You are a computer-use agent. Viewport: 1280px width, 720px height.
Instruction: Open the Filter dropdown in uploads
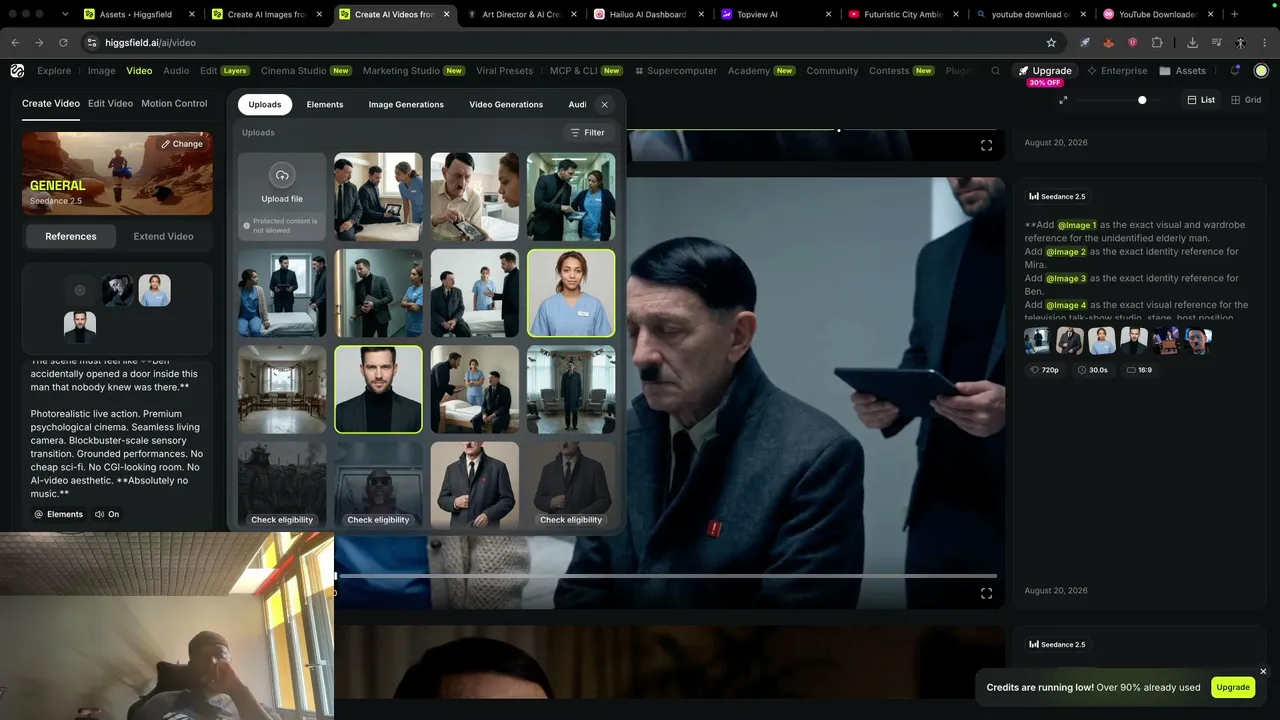[x=587, y=132]
